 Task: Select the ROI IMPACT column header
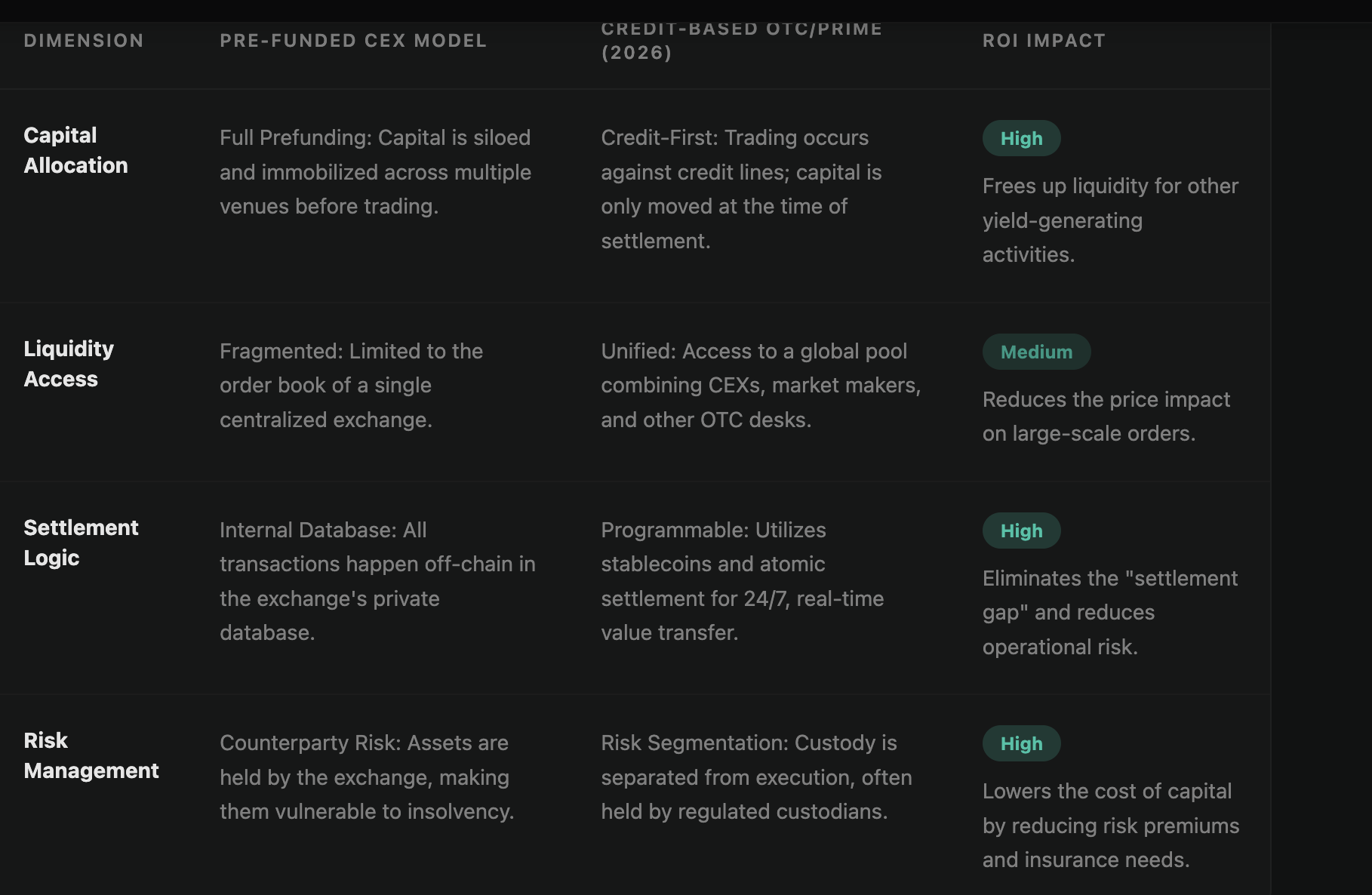1044,41
